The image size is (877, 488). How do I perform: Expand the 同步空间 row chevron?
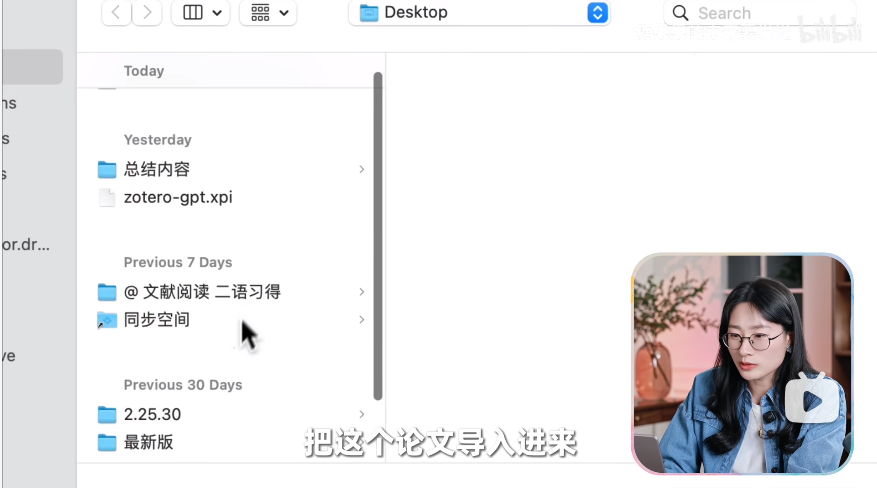pos(362,320)
